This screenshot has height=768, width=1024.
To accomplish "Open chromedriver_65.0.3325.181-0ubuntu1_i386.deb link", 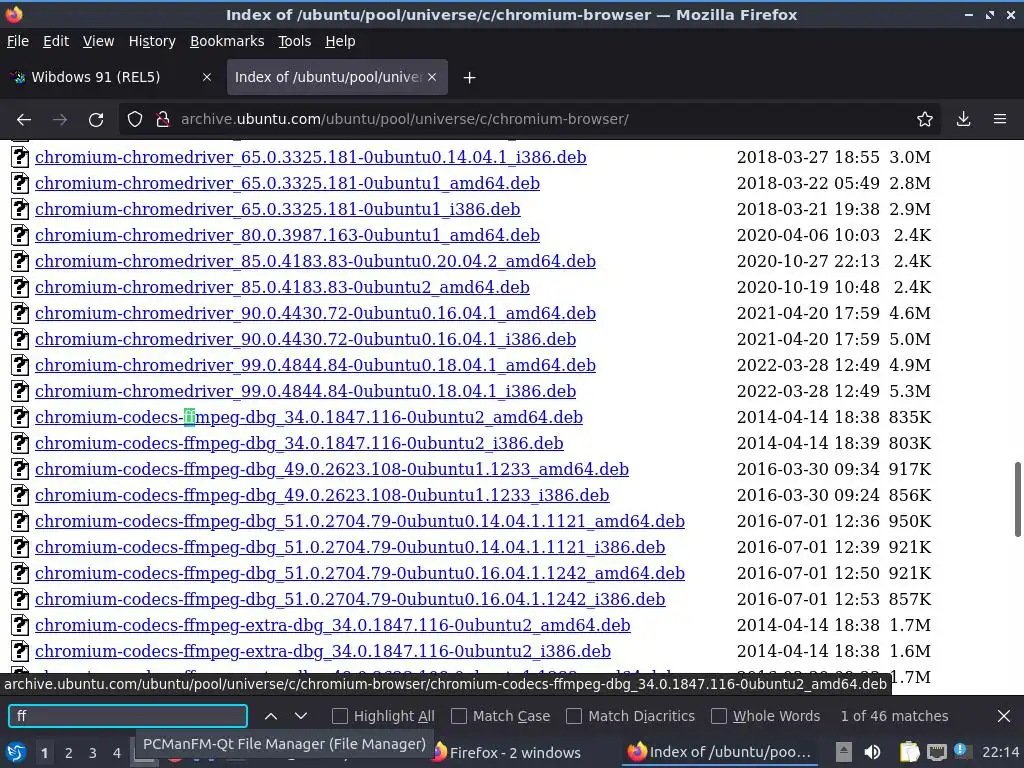I will (278, 210).
